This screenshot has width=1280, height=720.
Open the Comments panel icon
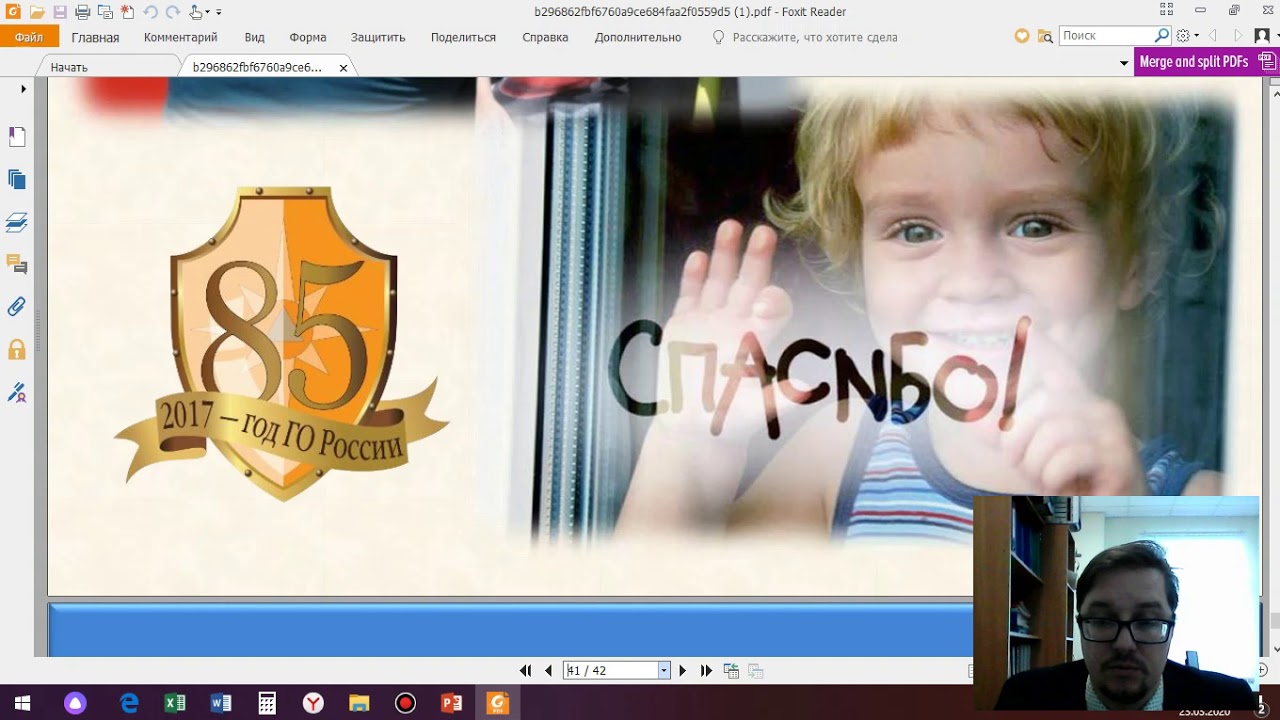16,264
